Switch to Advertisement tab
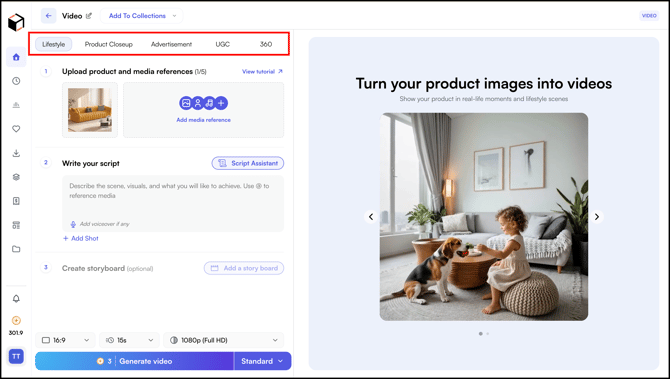670x379 pixels. (171, 44)
